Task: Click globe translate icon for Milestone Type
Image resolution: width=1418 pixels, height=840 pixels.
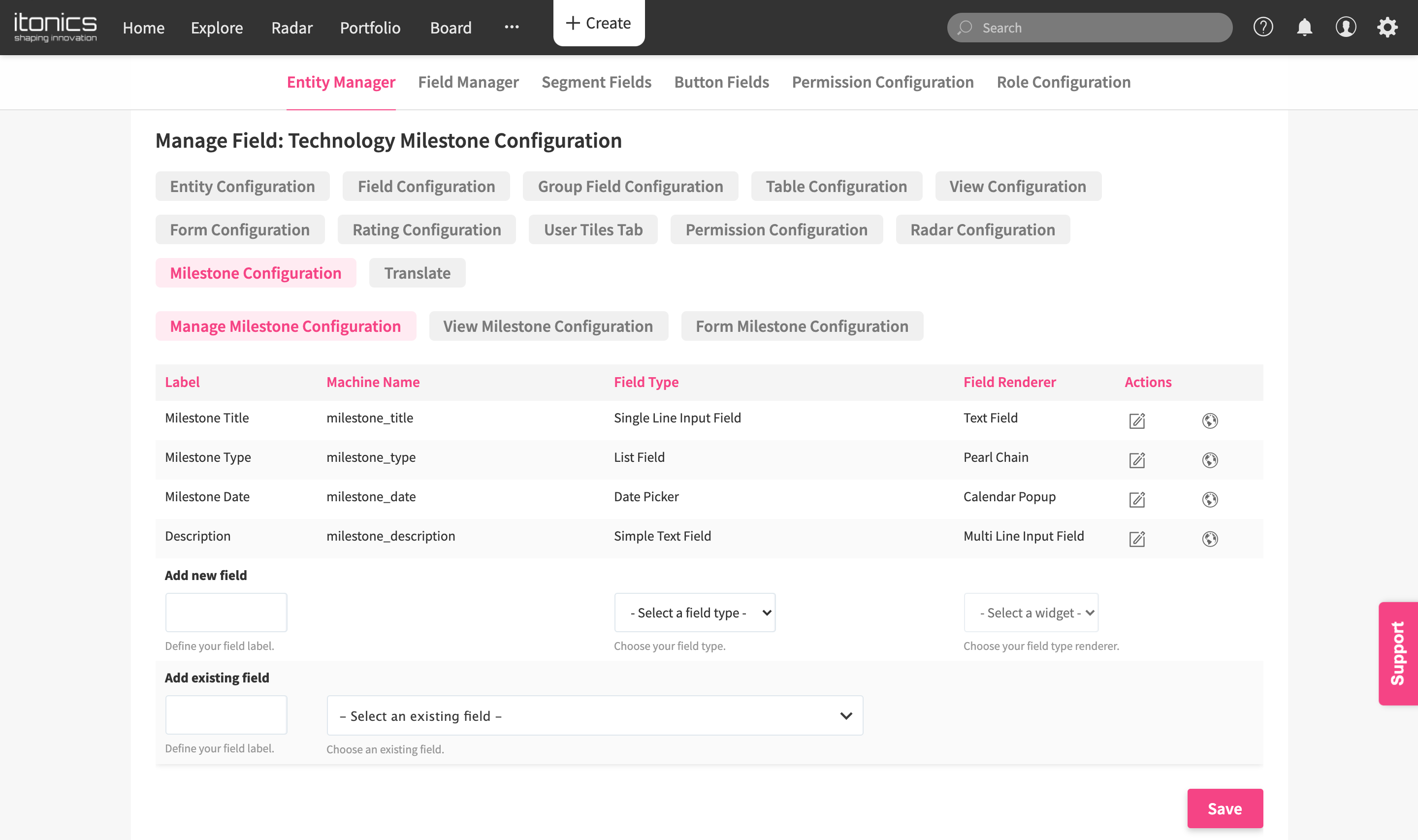Action: click(1210, 459)
